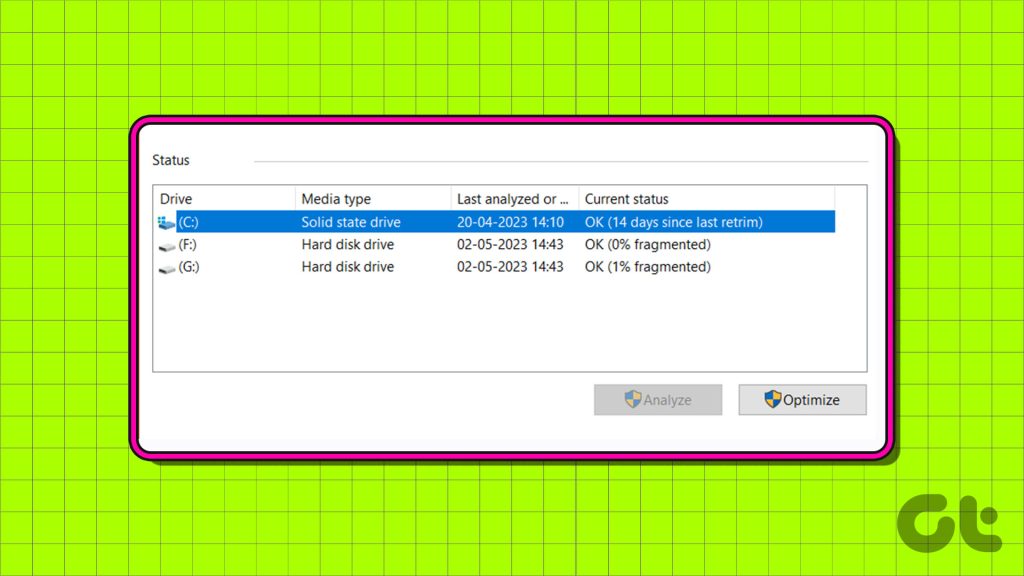Sort by the Drive column header
The width and height of the screenshot is (1024, 576).
(224, 199)
